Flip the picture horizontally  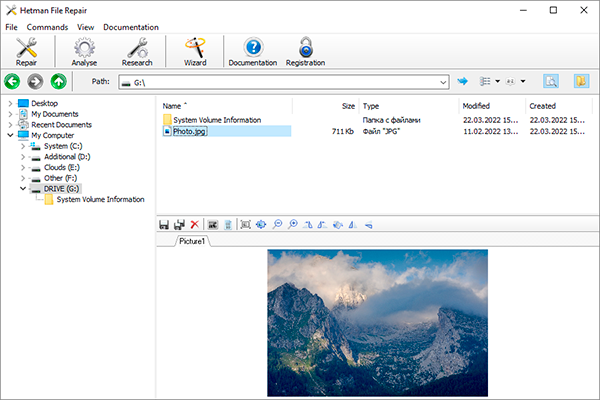[353, 225]
